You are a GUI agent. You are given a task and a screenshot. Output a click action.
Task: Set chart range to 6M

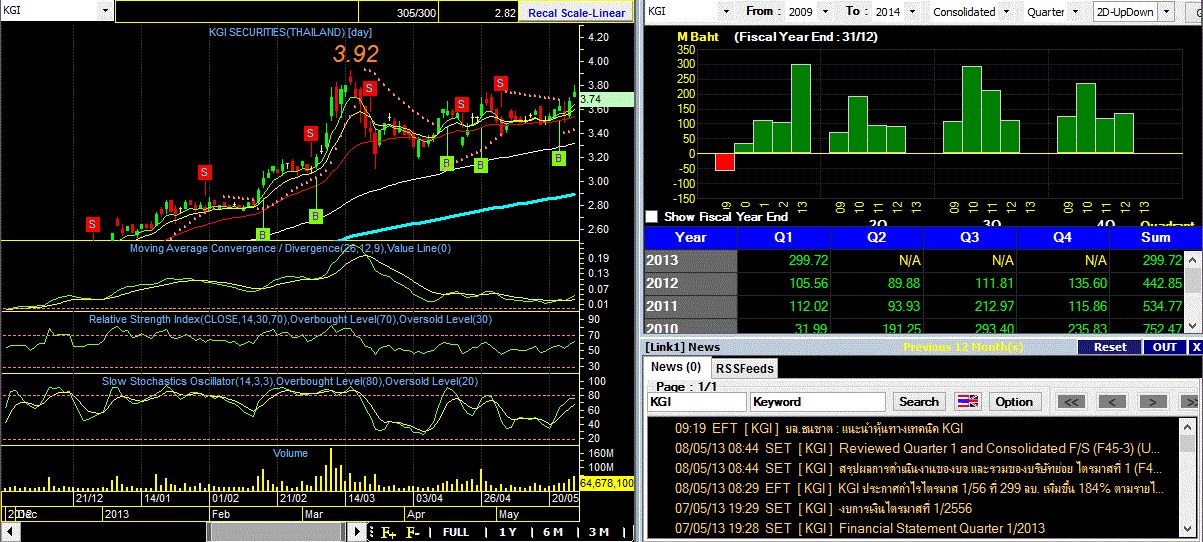553,532
